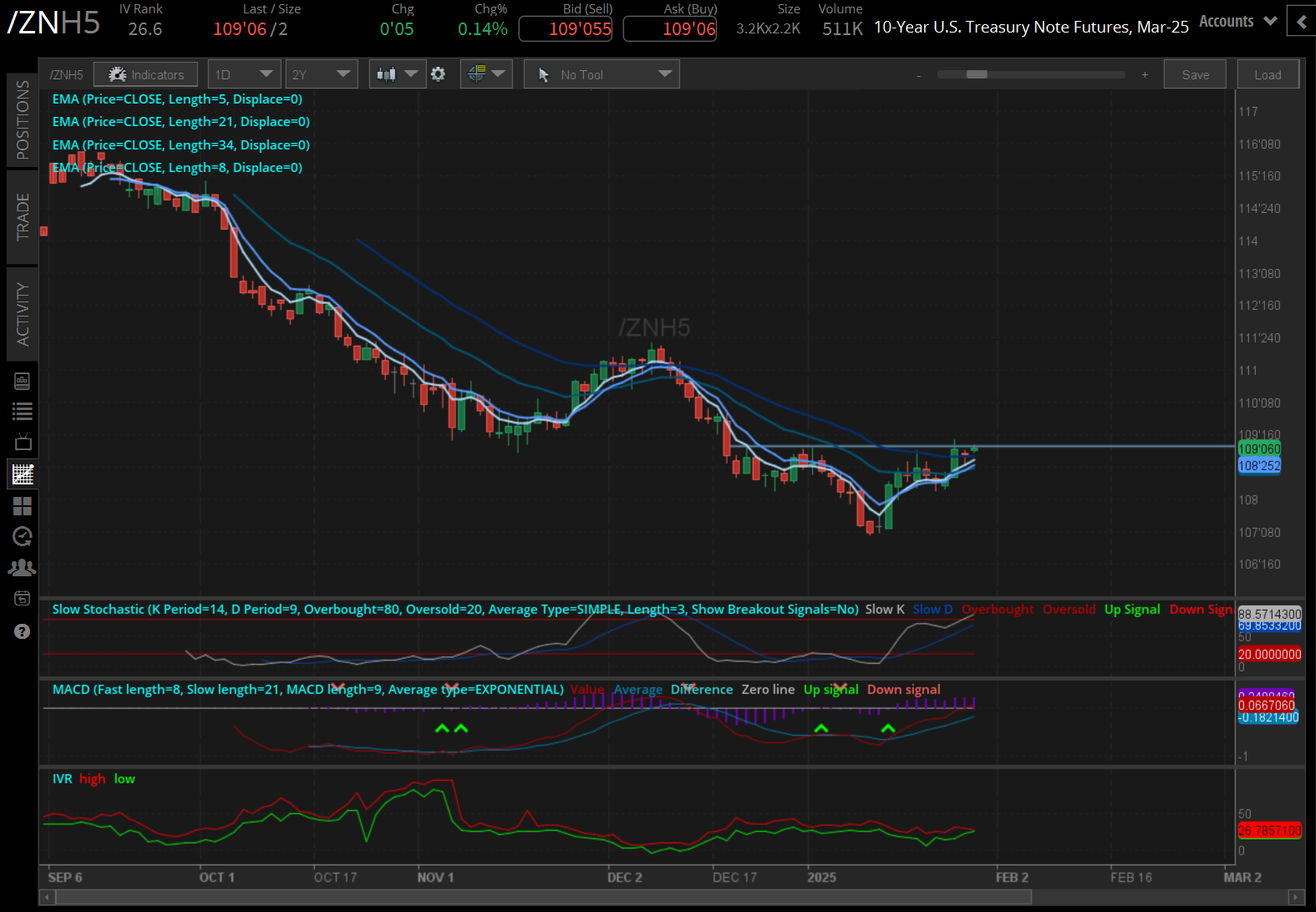Image resolution: width=1316 pixels, height=912 pixels.
Task: Click the IVR study label
Action: (62, 778)
